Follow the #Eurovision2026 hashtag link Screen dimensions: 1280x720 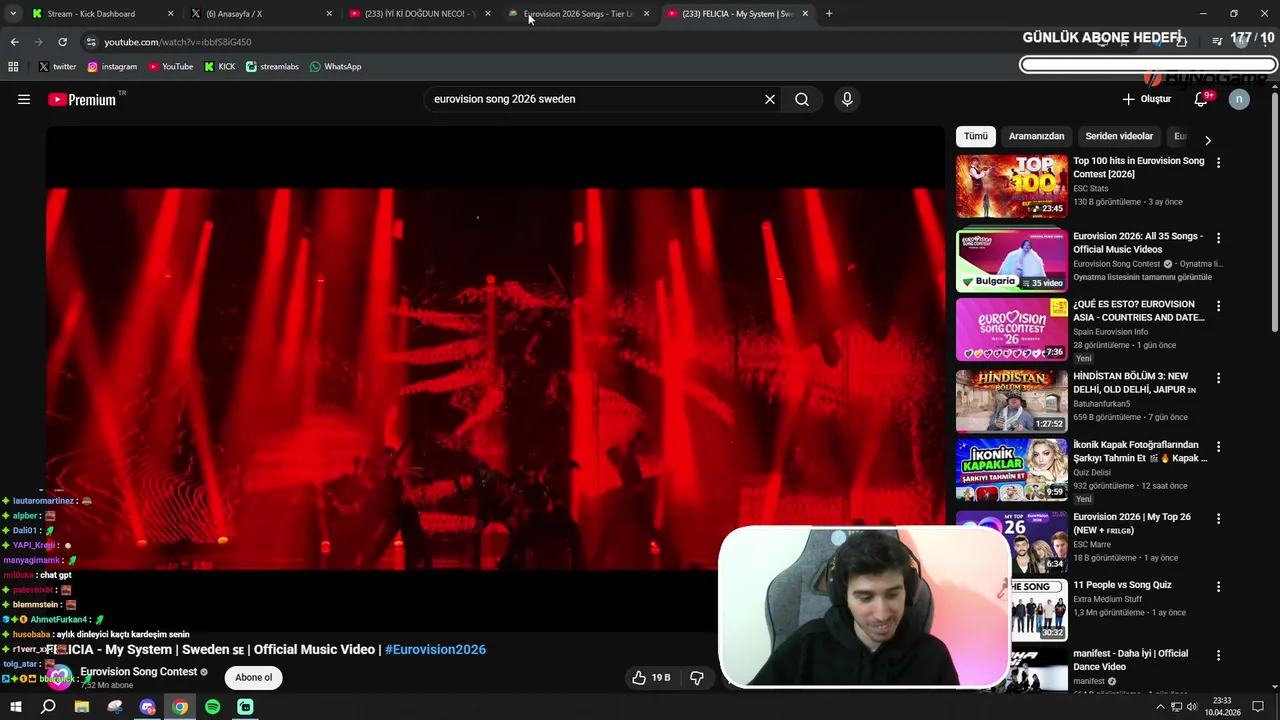pyautogui.click(x=435, y=650)
